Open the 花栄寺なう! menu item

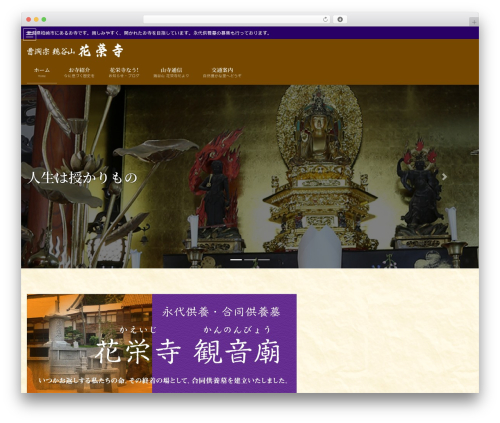124,72
